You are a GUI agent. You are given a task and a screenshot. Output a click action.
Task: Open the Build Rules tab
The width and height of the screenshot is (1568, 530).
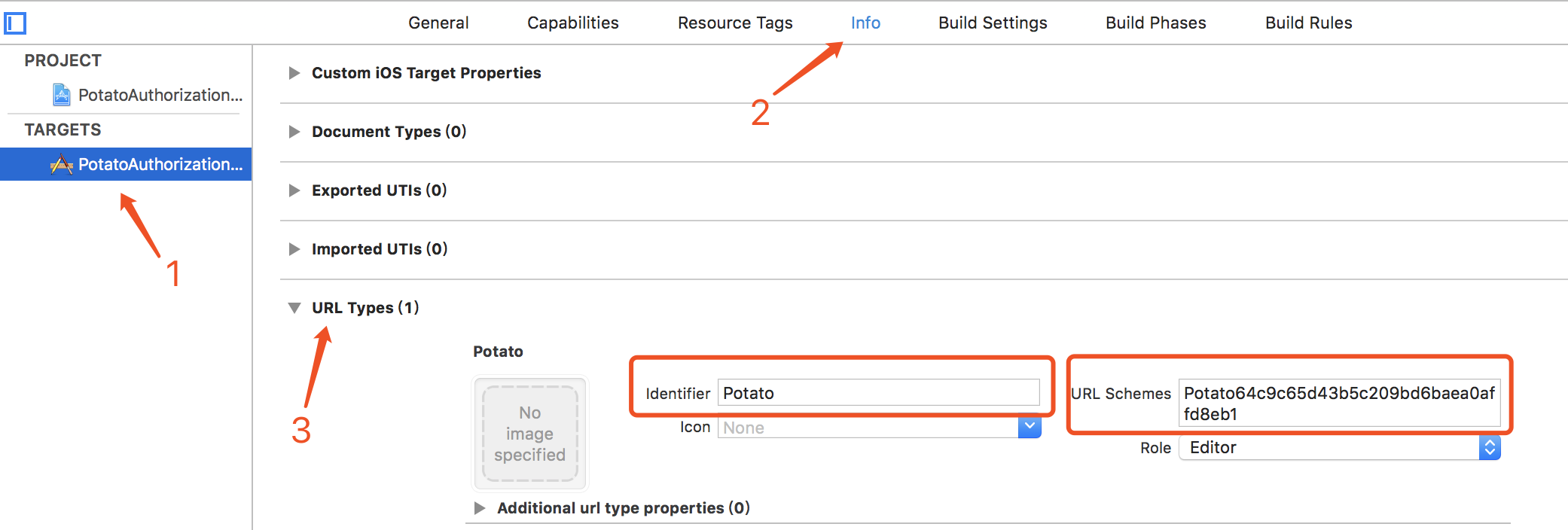coord(1308,23)
